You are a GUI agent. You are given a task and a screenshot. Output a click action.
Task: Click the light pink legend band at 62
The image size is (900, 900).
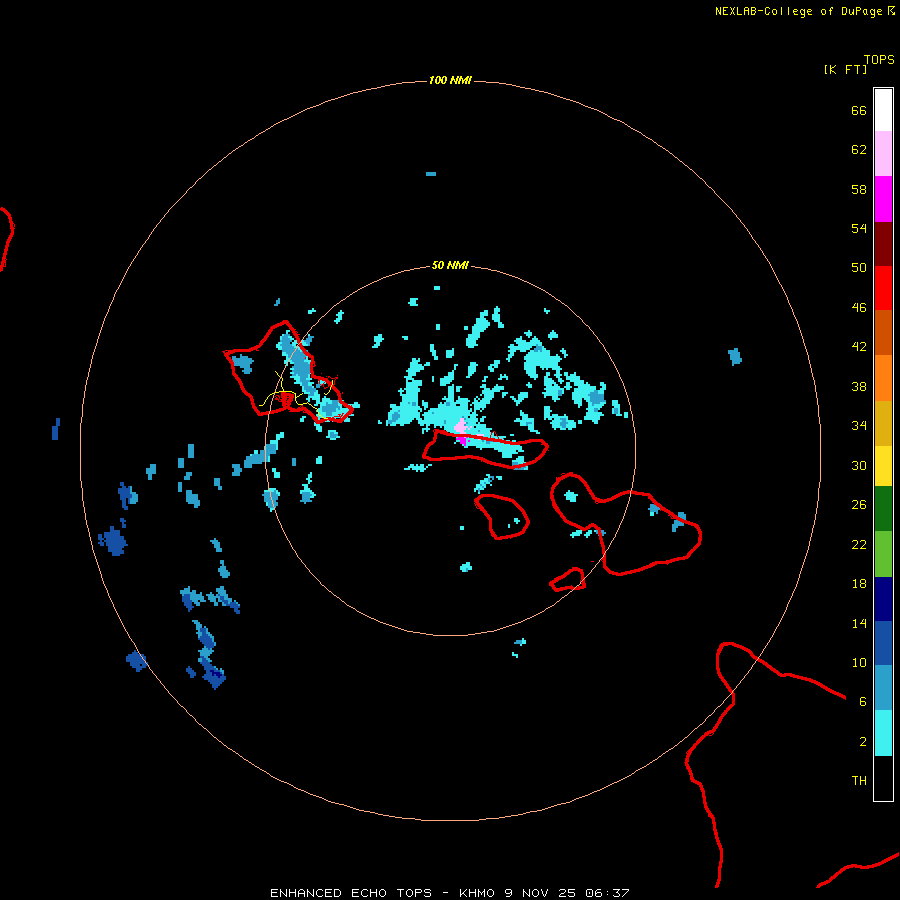coord(883,154)
